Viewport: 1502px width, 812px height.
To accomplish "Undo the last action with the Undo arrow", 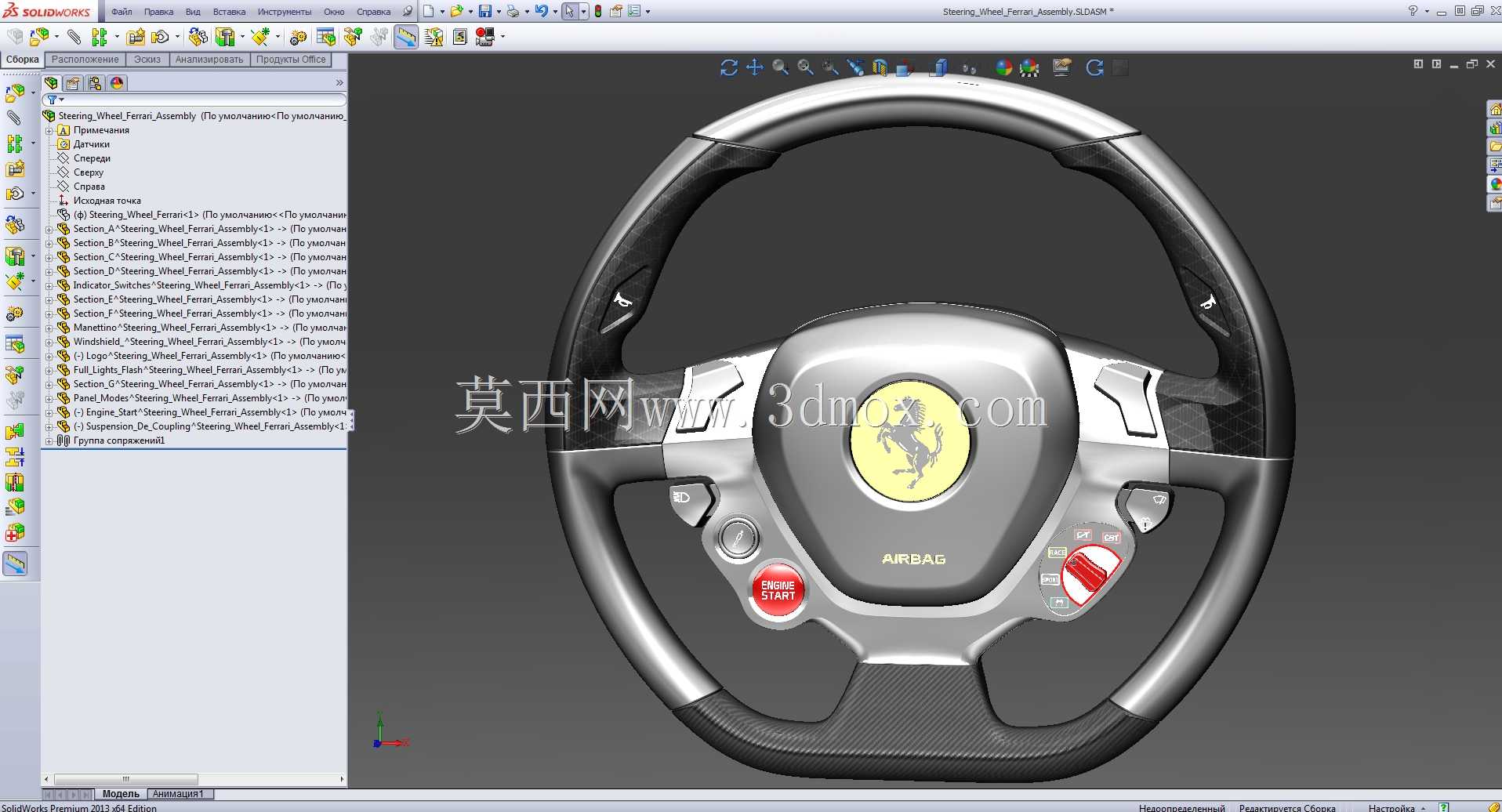I will 541,11.
